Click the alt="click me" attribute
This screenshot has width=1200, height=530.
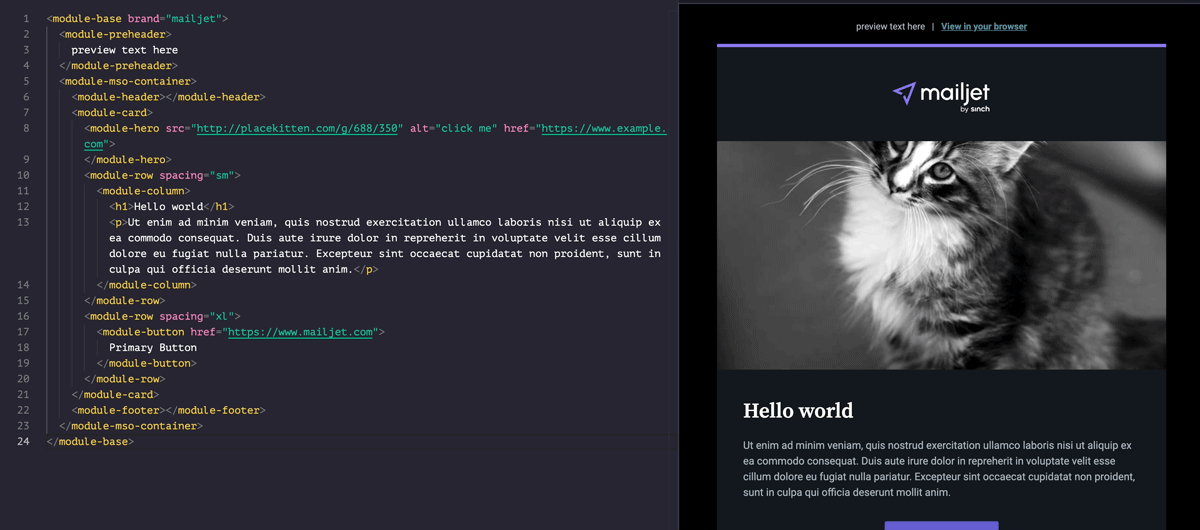coord(452,128)
